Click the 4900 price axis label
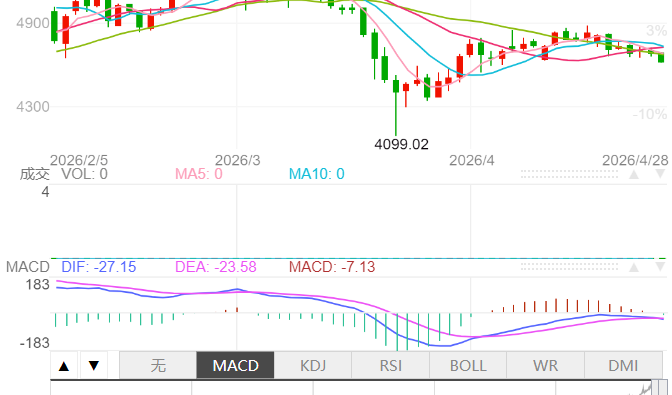This screenshot has width=672, height=395. (x=33, y=23)
